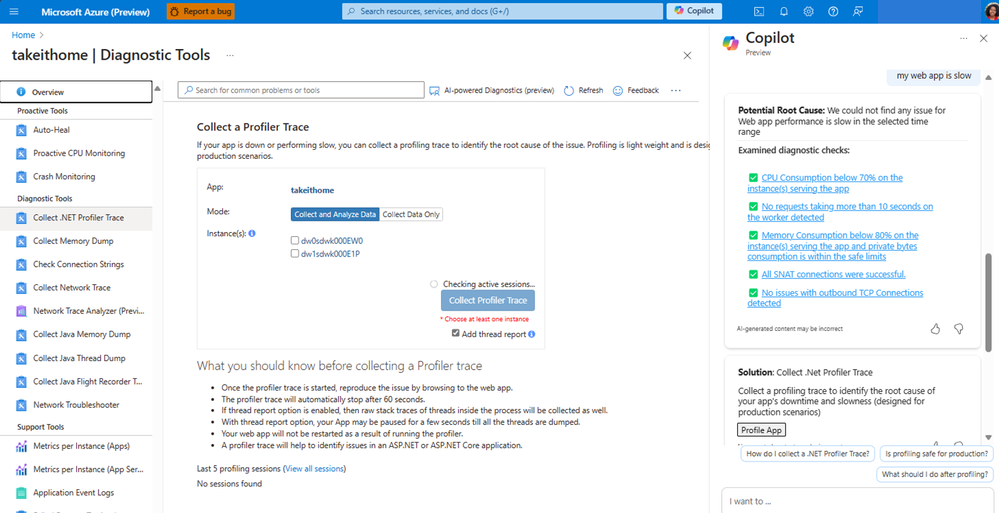Click the Metrics per Instance (Apps) chart icon

(21, 446)
